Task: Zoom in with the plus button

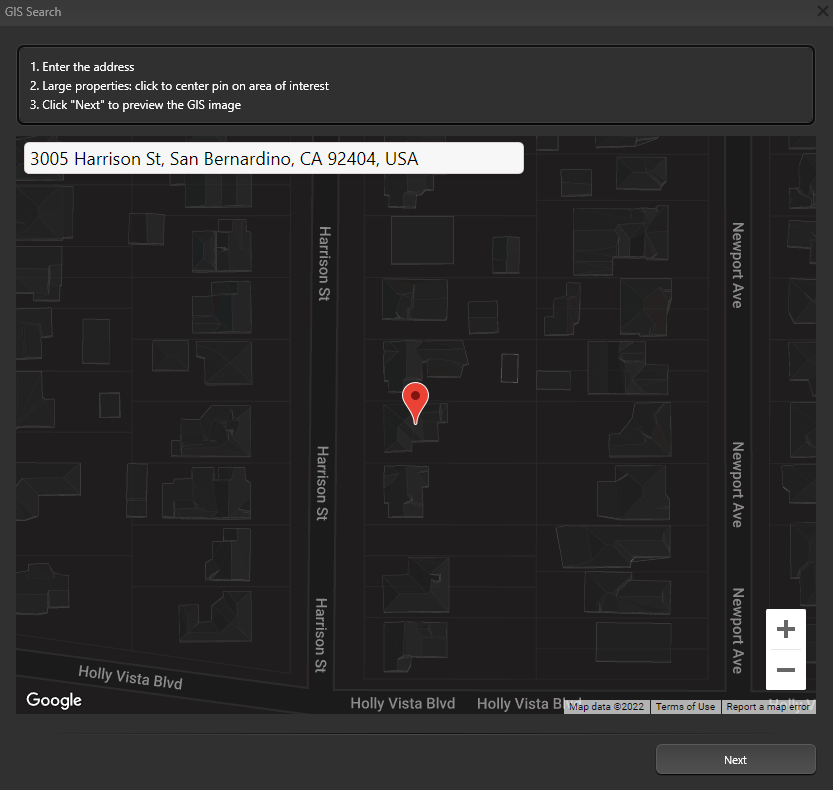Action: click(786, 629)
